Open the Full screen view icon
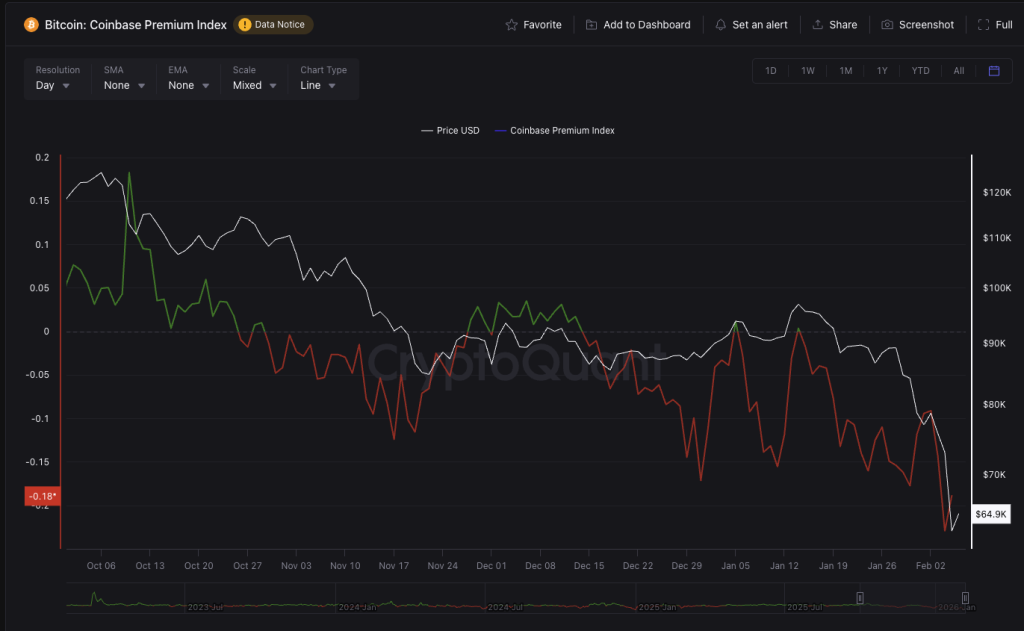 pos(983,25)
